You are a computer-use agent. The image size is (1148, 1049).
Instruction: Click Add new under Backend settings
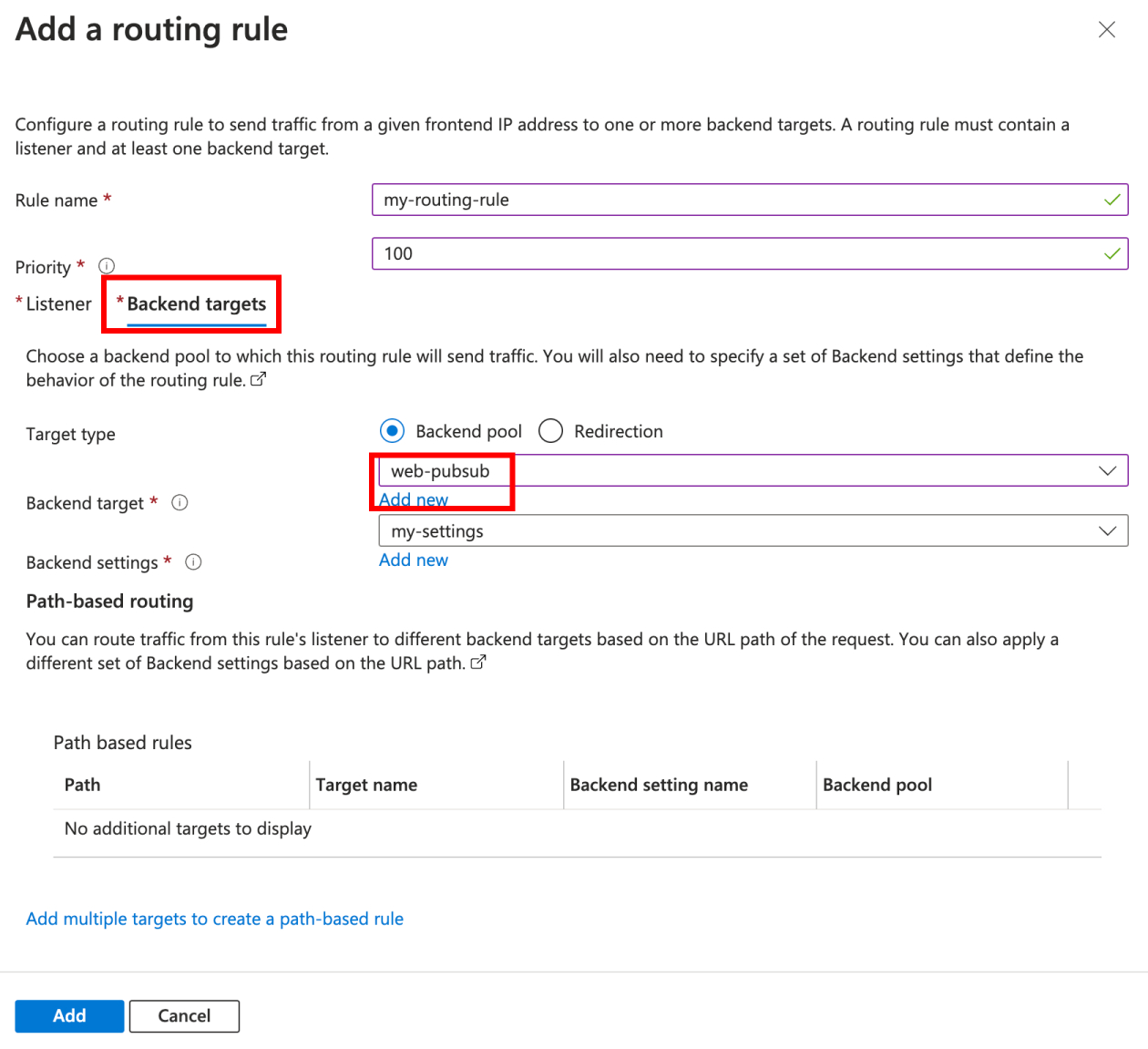(x=413, y=559)
